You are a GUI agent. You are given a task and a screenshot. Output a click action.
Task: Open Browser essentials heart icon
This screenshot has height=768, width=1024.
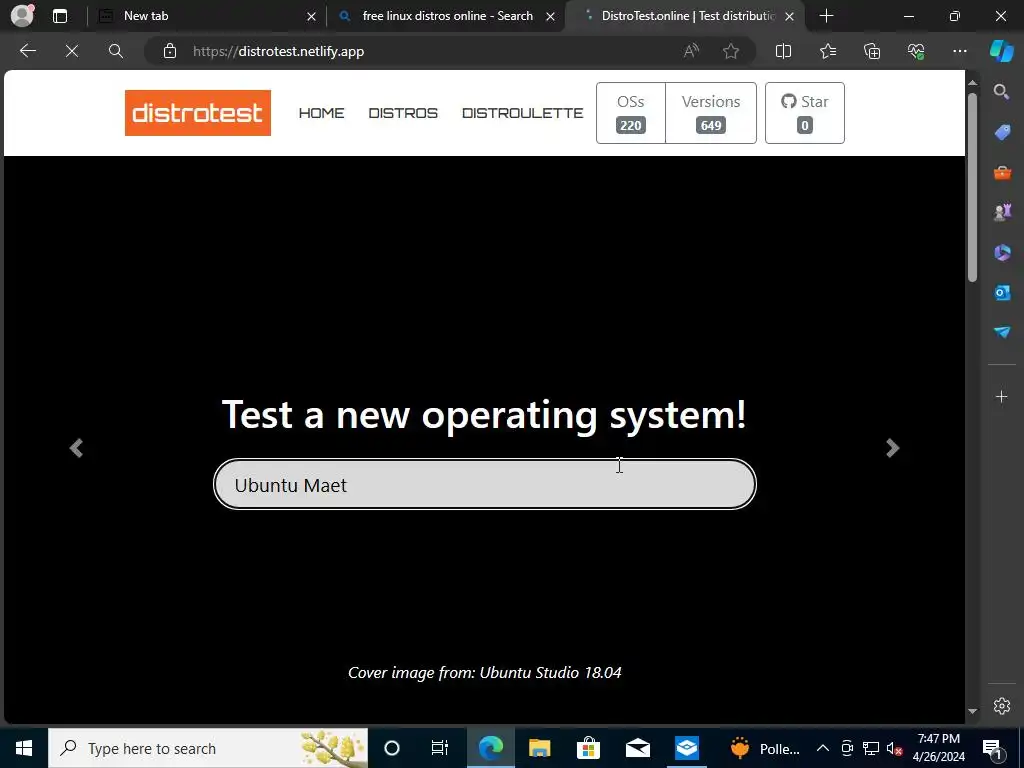click(x=916, y=51)
